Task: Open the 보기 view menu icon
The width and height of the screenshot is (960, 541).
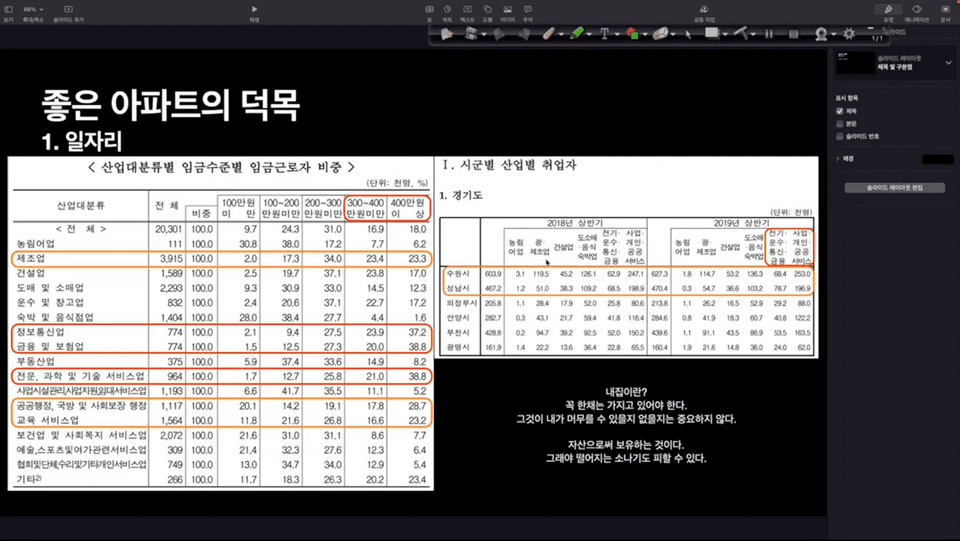Action: tap(9, 10)
